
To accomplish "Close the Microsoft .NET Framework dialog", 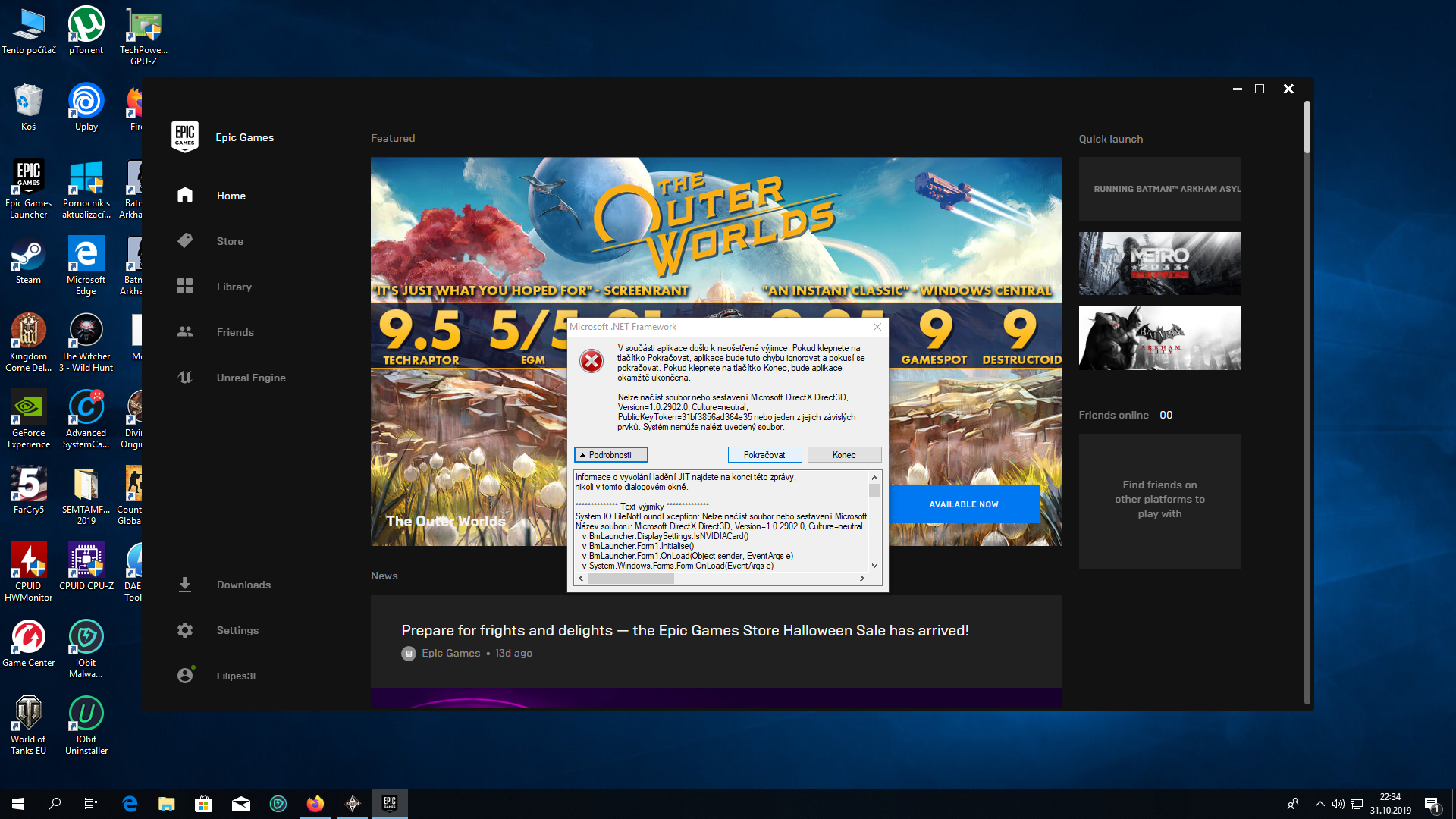I will click(x=877, y=327).
